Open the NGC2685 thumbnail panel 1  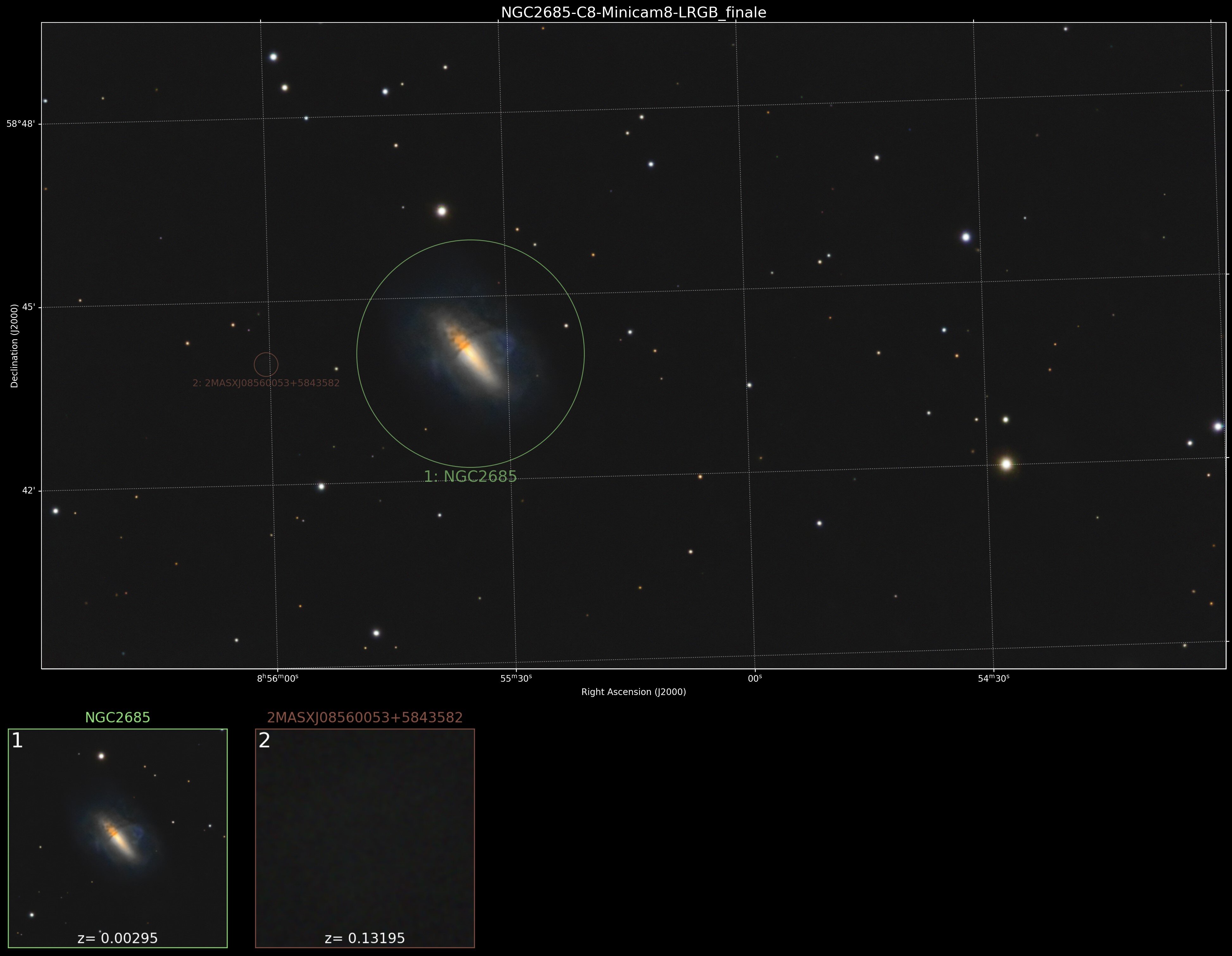pos(117,838)
